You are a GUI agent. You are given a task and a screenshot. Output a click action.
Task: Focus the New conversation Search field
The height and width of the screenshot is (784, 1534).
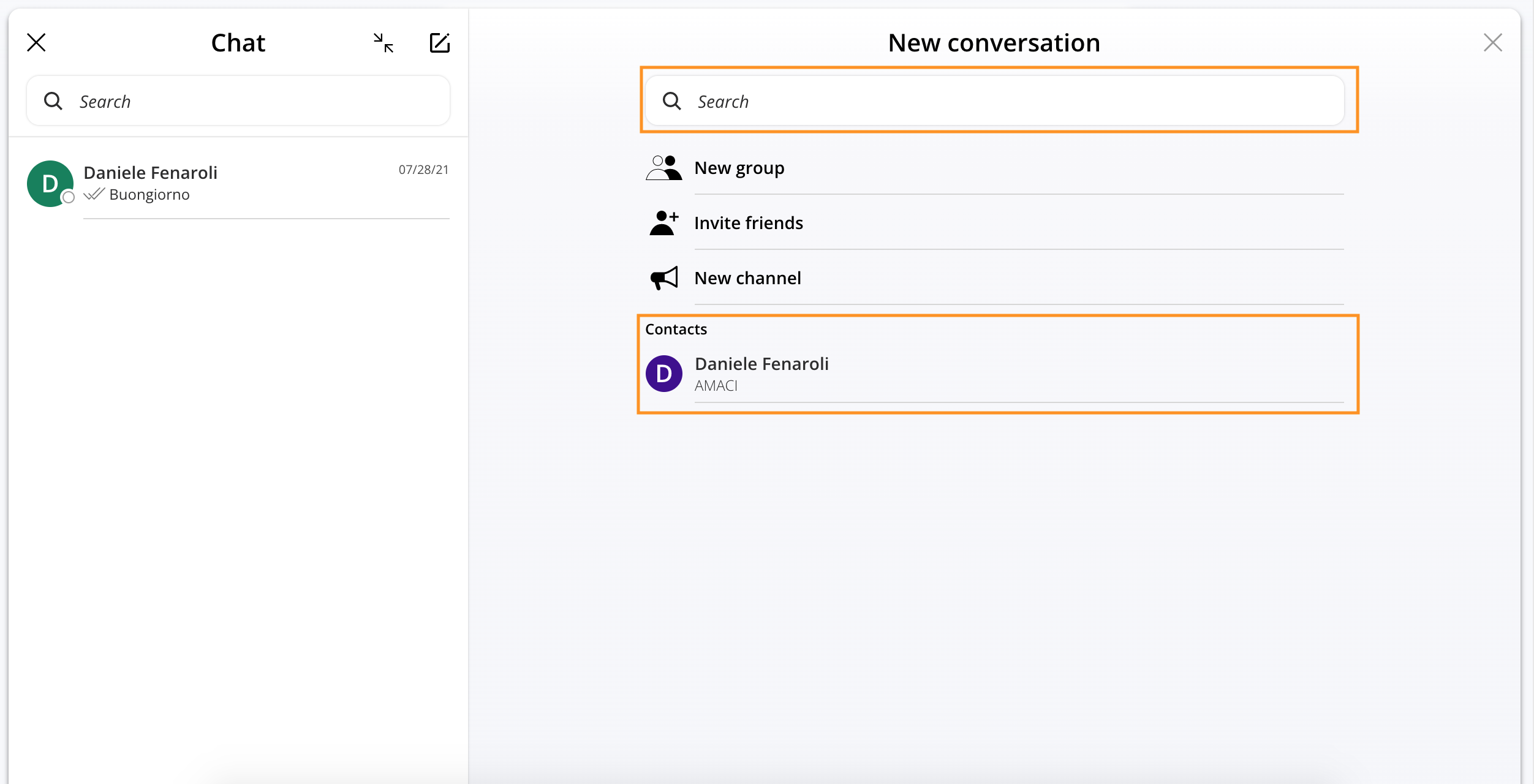(995, 101)
